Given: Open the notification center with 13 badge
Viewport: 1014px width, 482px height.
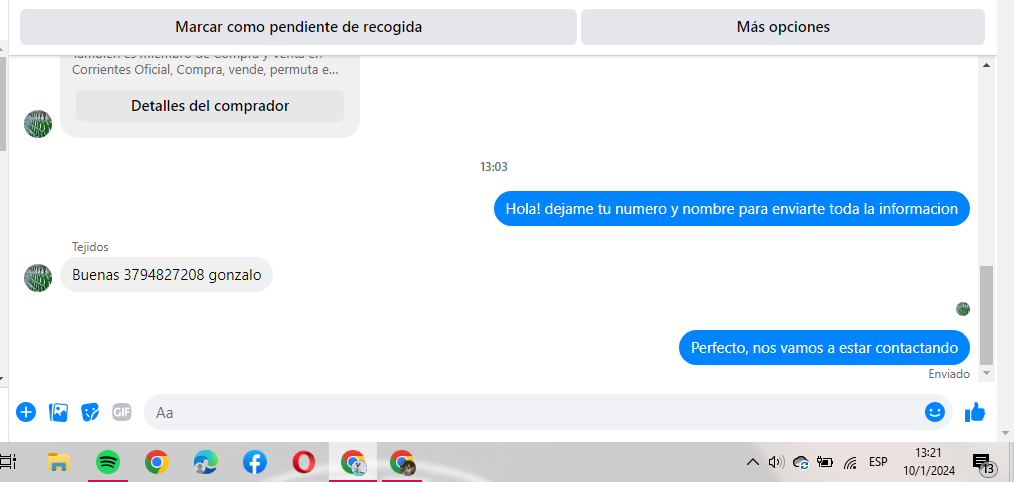Looking at the screenshot, I should tap(983, 463).
